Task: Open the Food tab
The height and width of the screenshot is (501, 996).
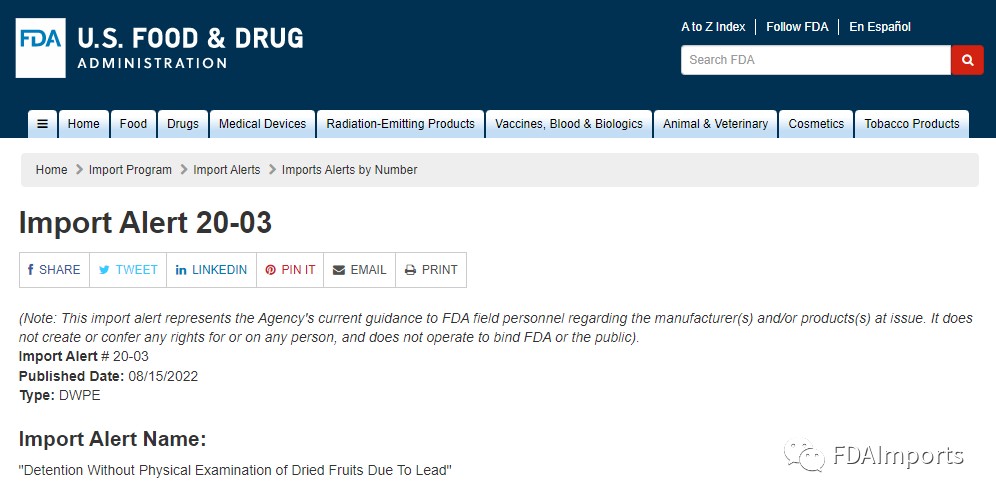Action: click(133, 124)
